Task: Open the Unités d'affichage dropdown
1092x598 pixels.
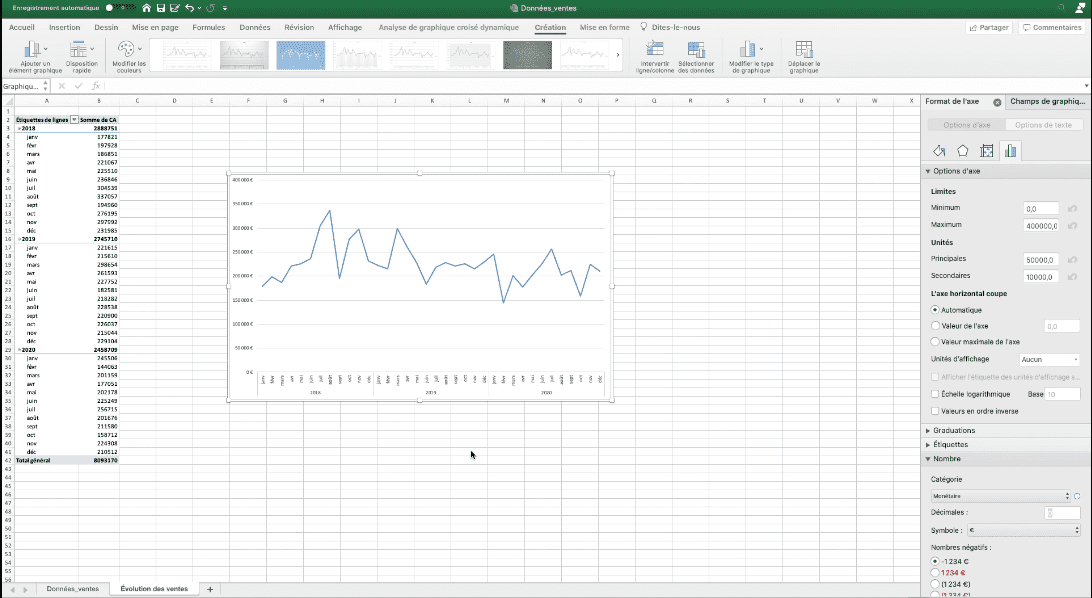Action: (1051, 359)
